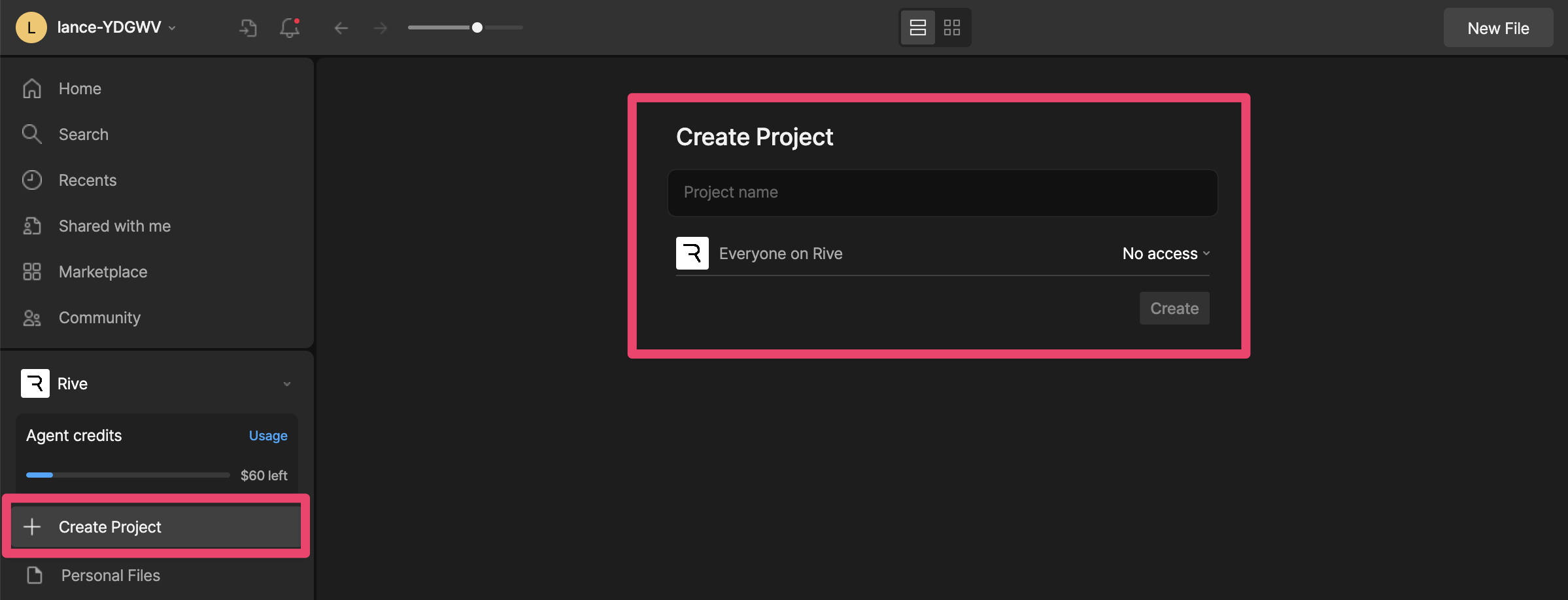Go to Recents in sidebar
1568x600 pixels.
point(157,180)
